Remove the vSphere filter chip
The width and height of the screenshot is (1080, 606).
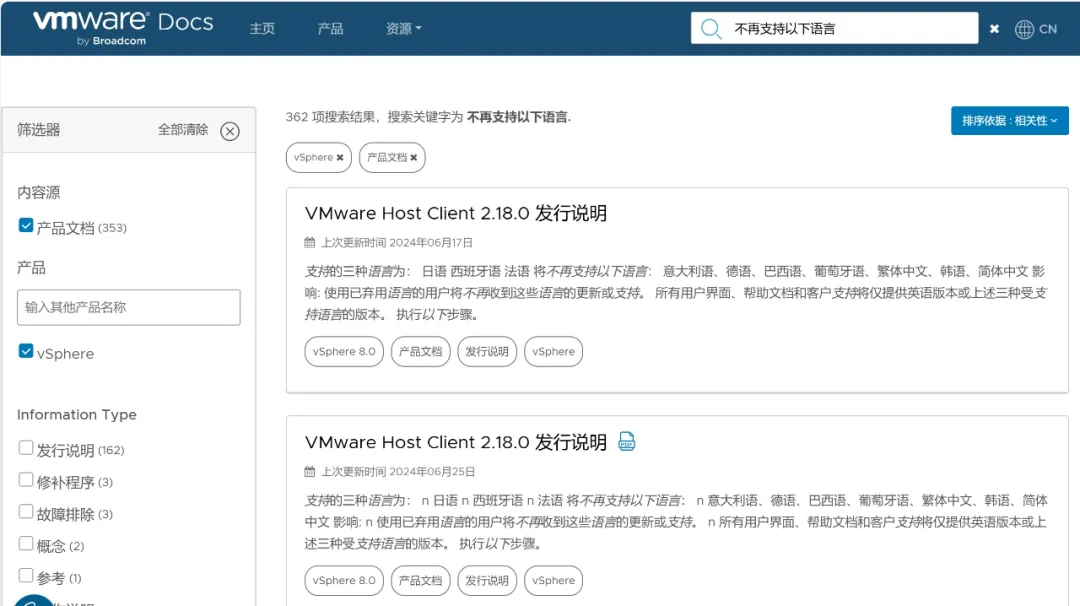point(340,158)
